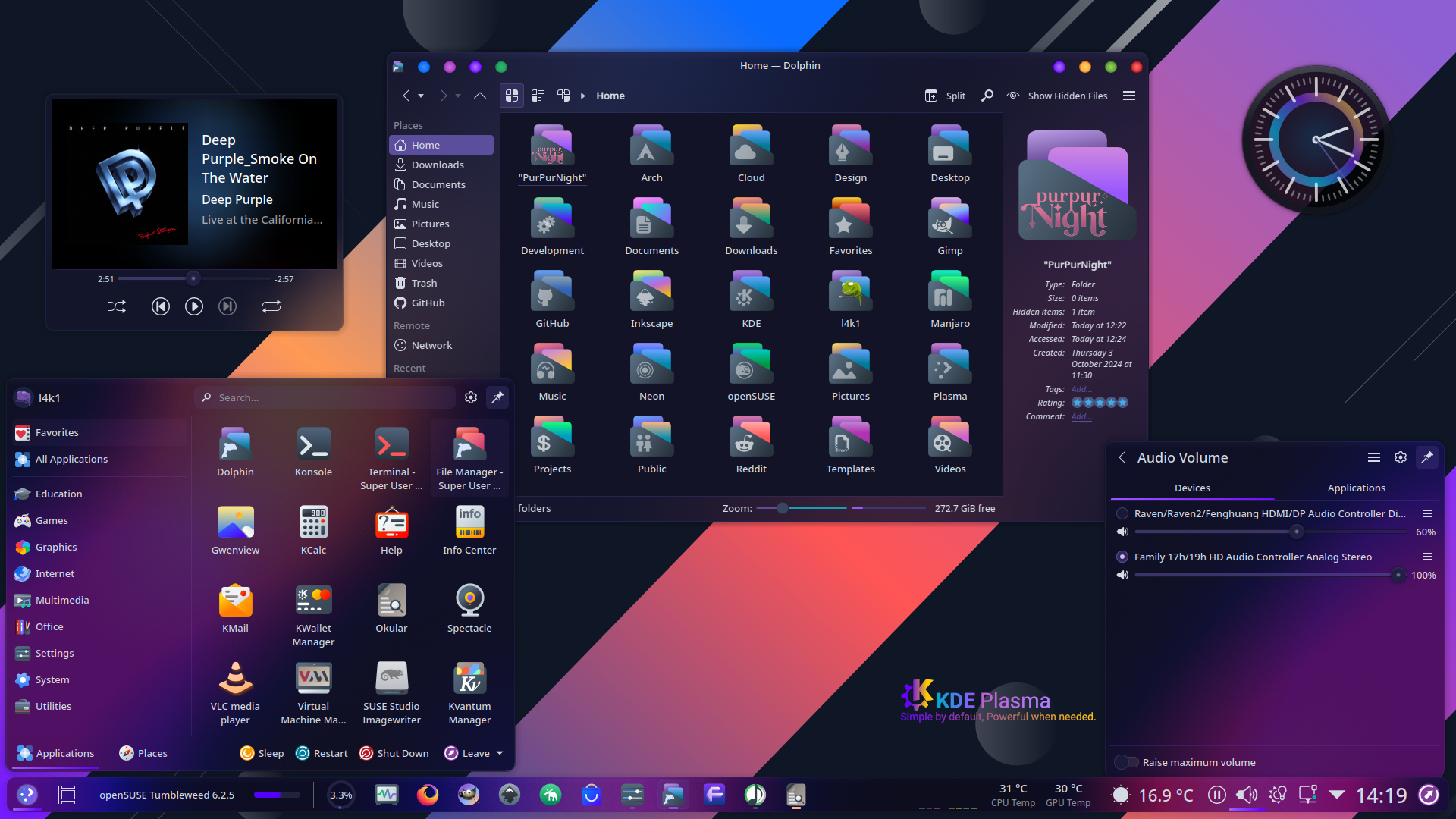Toggle Show Hidden Files in Dolphin
This screenshot has width=1456, height=819.
1057,96
